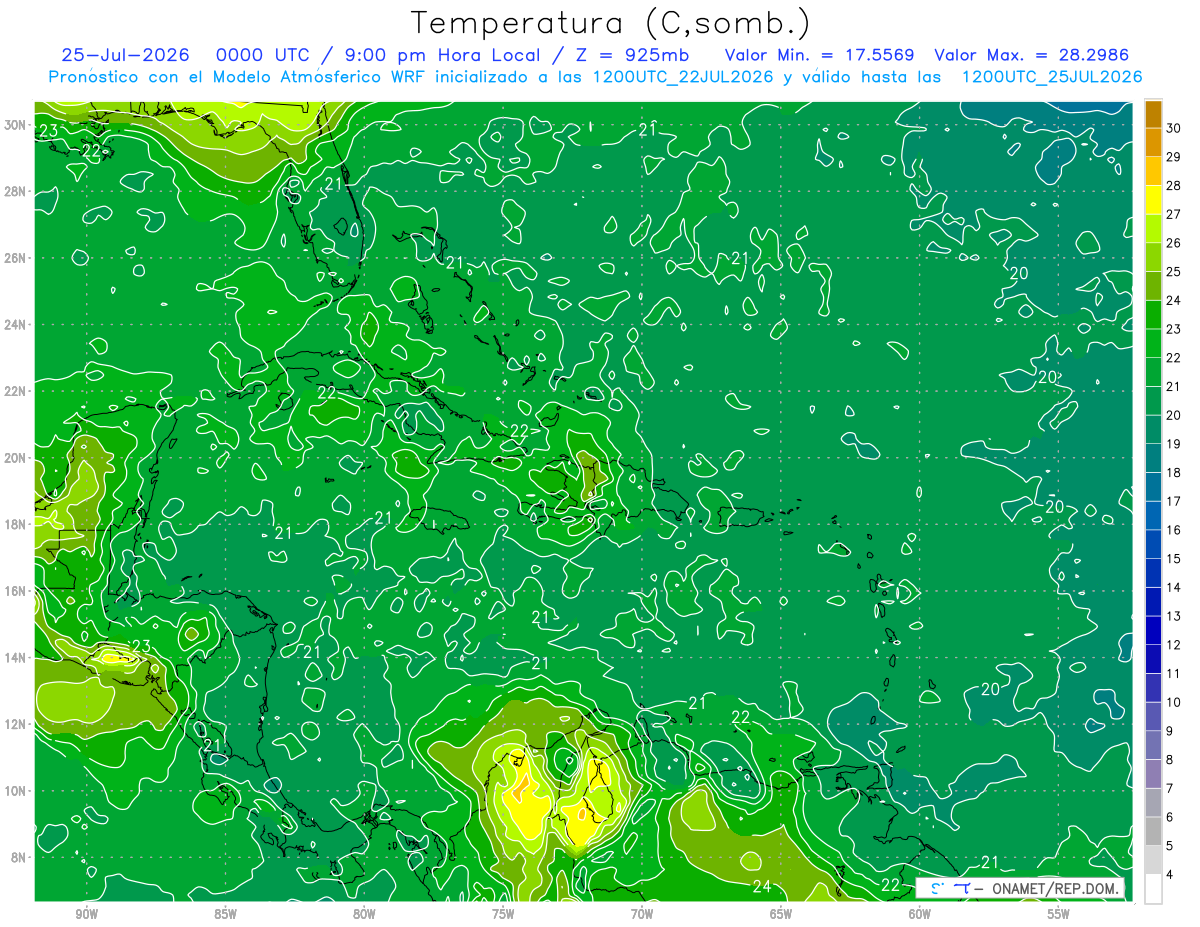This screenshot has height=927, width=1200.
Task: Click the "90W" longitude label
Action: coord(86,914)
